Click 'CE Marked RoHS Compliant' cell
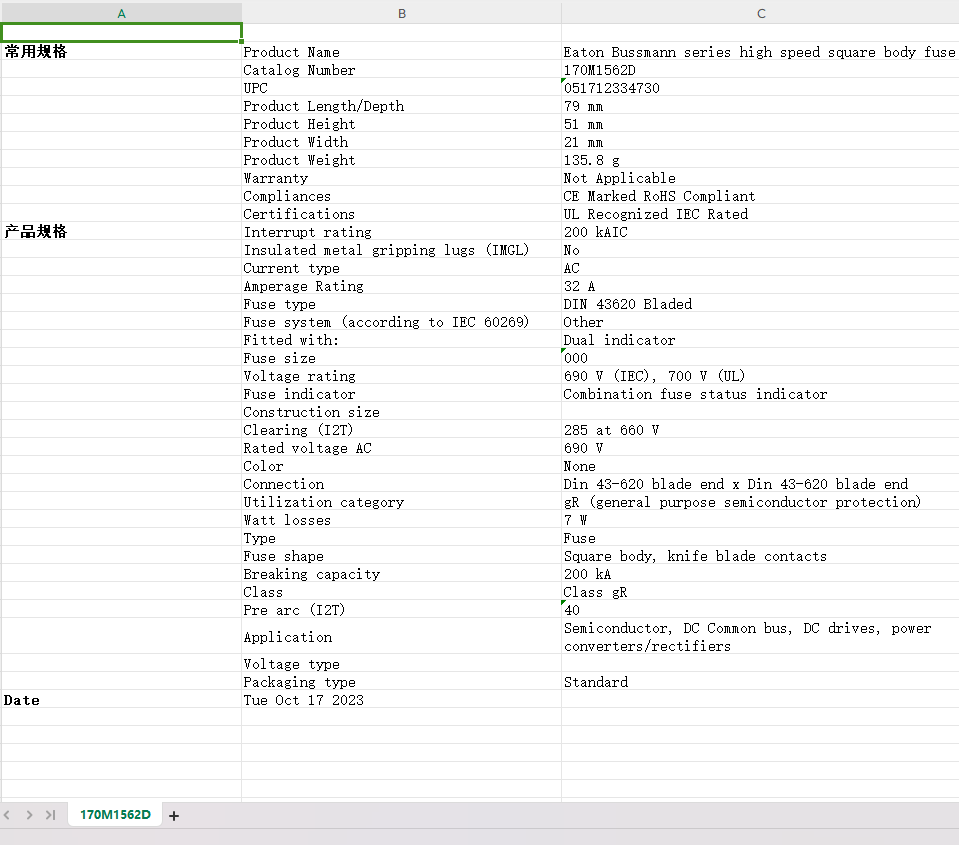Image resolution: width=959 pixels, height=845 pixels. coord(760,196)
